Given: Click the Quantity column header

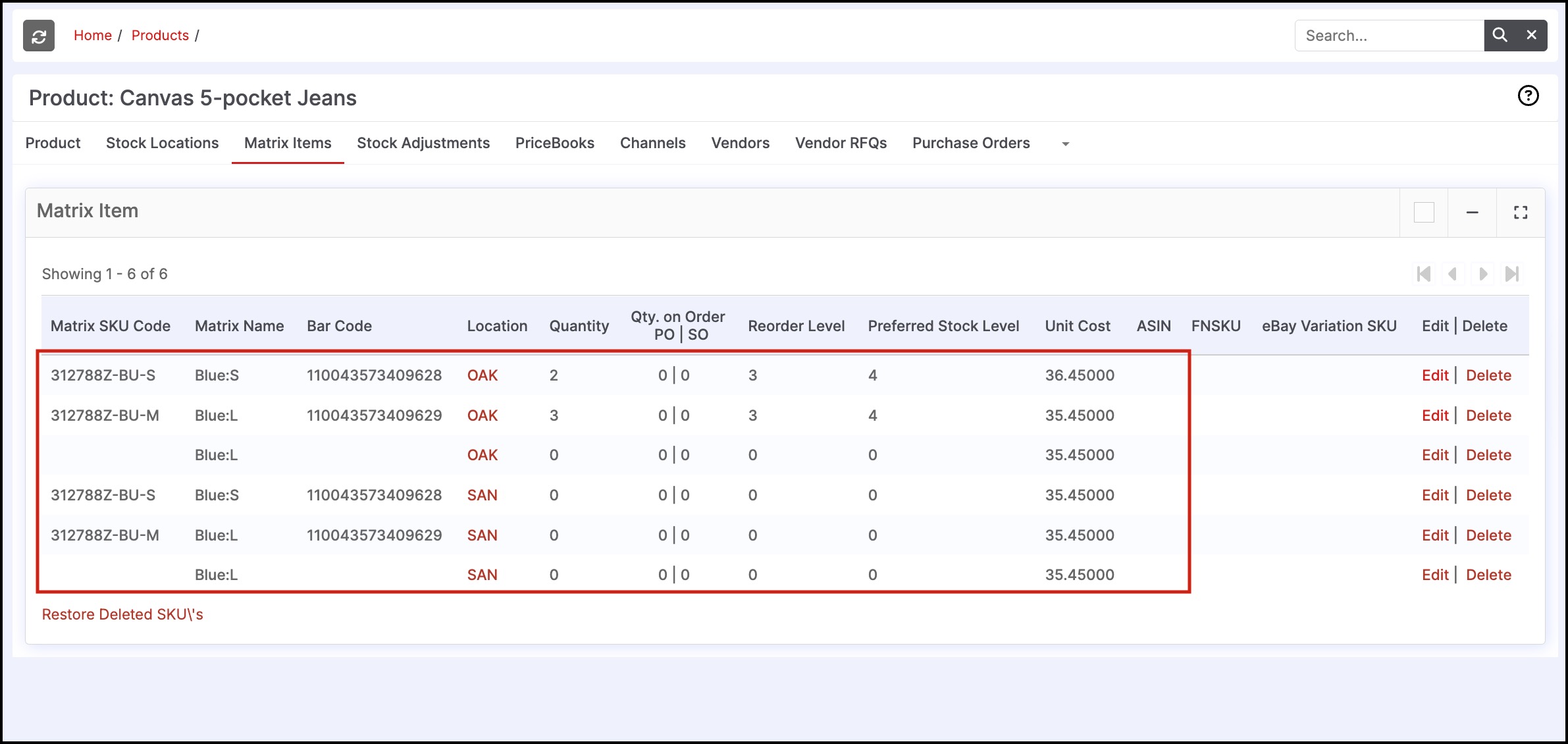Looking at the screenshot, I should coord(579,326).
